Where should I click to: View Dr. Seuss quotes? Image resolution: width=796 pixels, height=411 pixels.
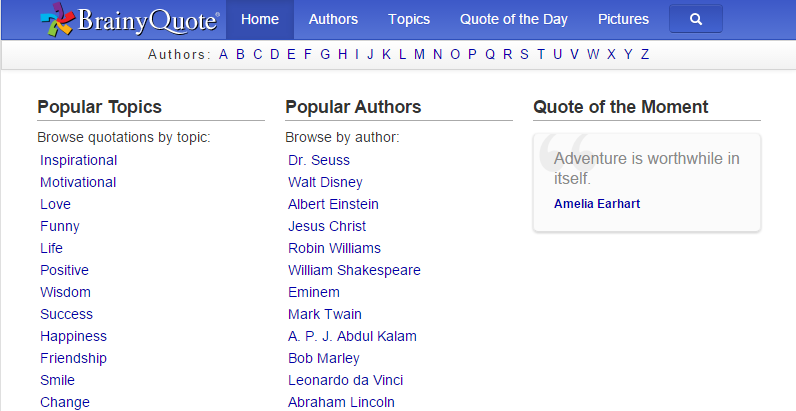pyautogui.click(x=319, y=160)
